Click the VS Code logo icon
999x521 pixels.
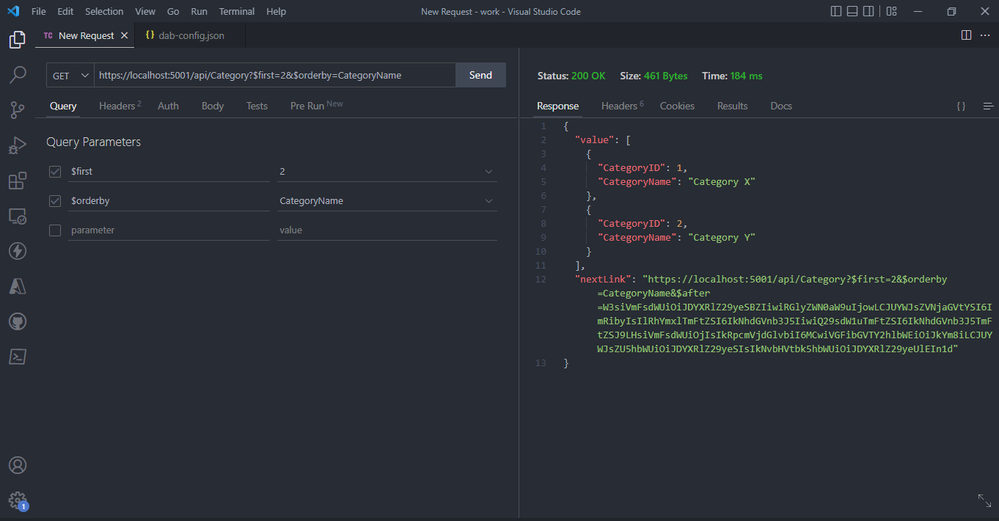[13, 11]
